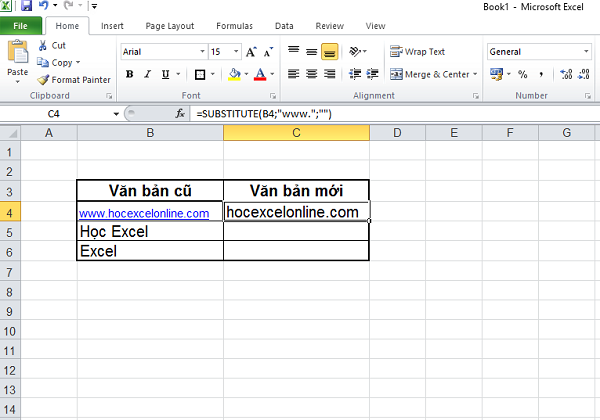
Task: Click the Name Box showing C4
Action: (x=54, y=114)
